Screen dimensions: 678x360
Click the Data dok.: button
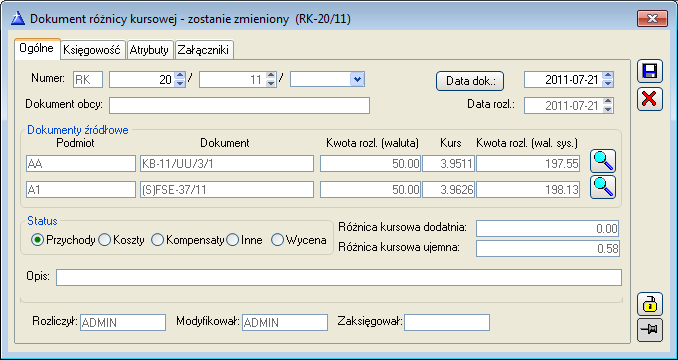coord(470,81)
